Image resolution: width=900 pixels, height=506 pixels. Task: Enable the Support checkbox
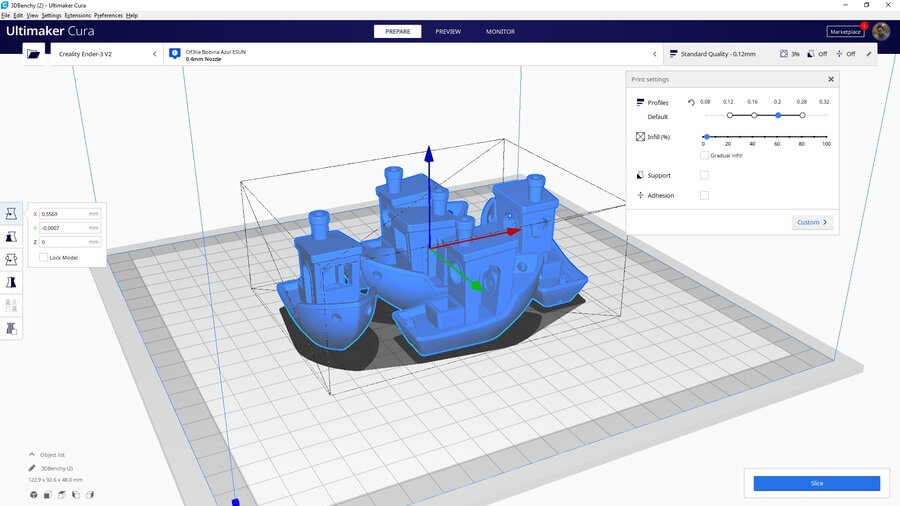point(704,176)
